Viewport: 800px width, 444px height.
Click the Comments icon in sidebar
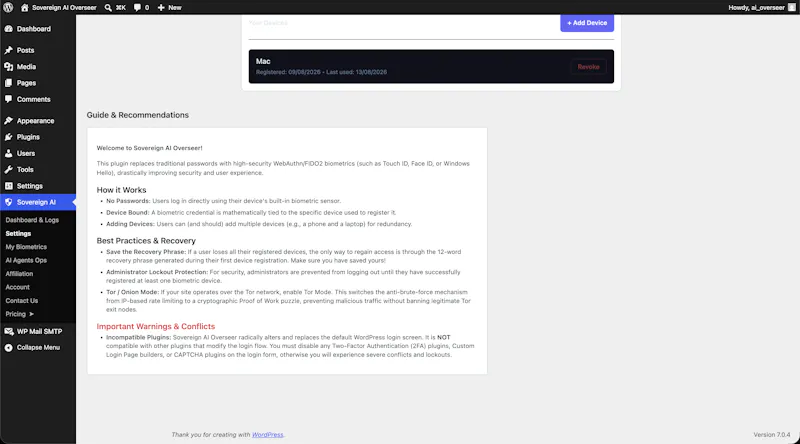pyautogui.click(x=9, y=99)
